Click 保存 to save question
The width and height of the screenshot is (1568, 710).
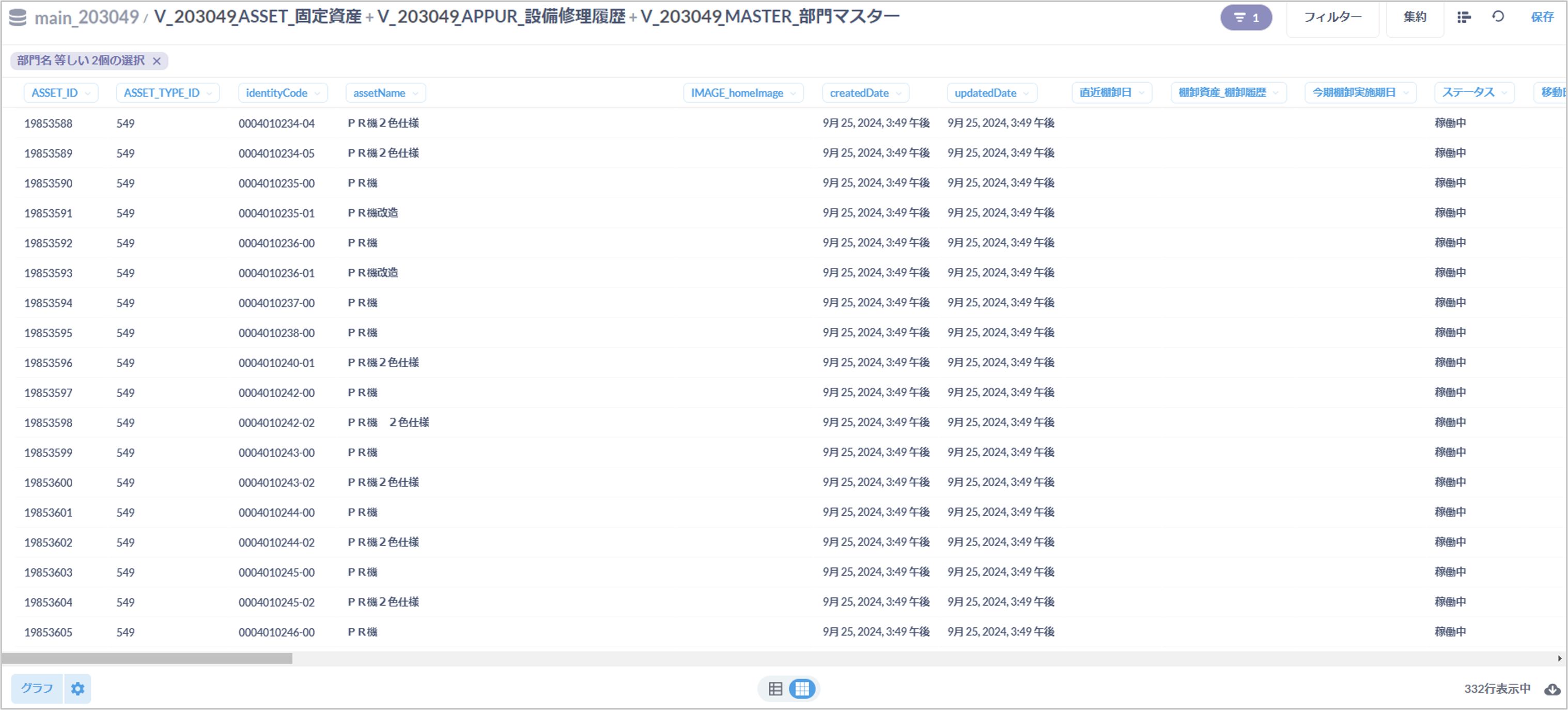[1542, 18]
